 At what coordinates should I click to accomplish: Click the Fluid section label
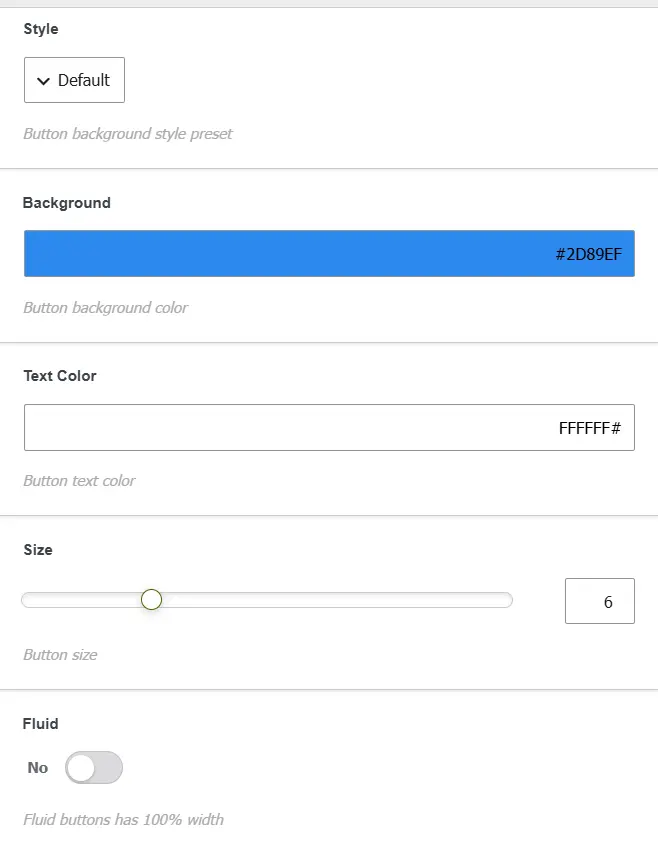(40, 724)
